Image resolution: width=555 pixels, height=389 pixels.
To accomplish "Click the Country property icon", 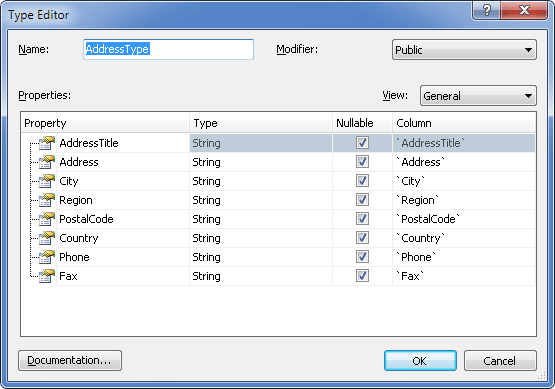I will pos(47,238).
